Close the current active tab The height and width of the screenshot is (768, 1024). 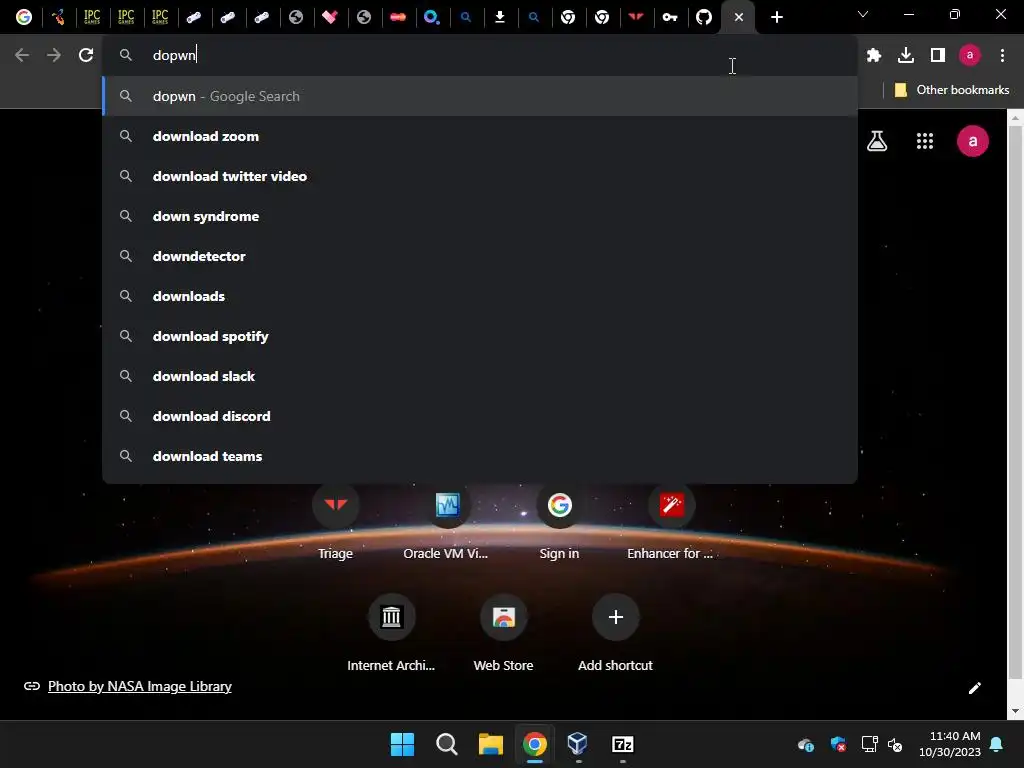[739, 17]
